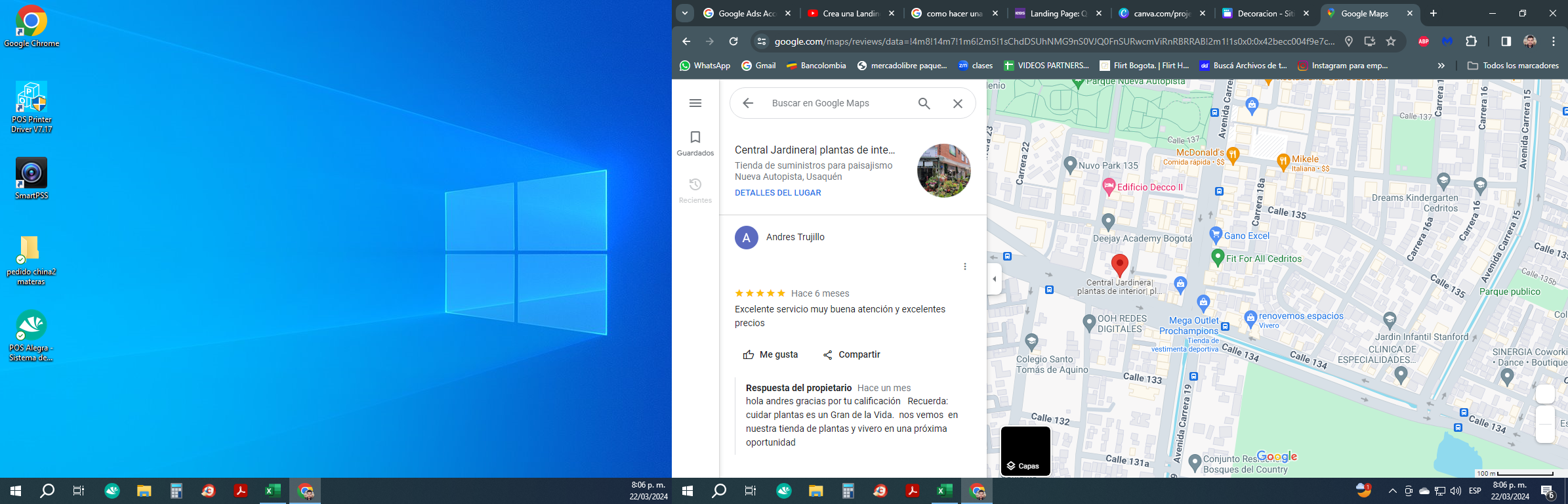The height and width of the screenshot is (504, 1568).
Task: Click Me gusta on Andres's review
Action: [770, 354]
